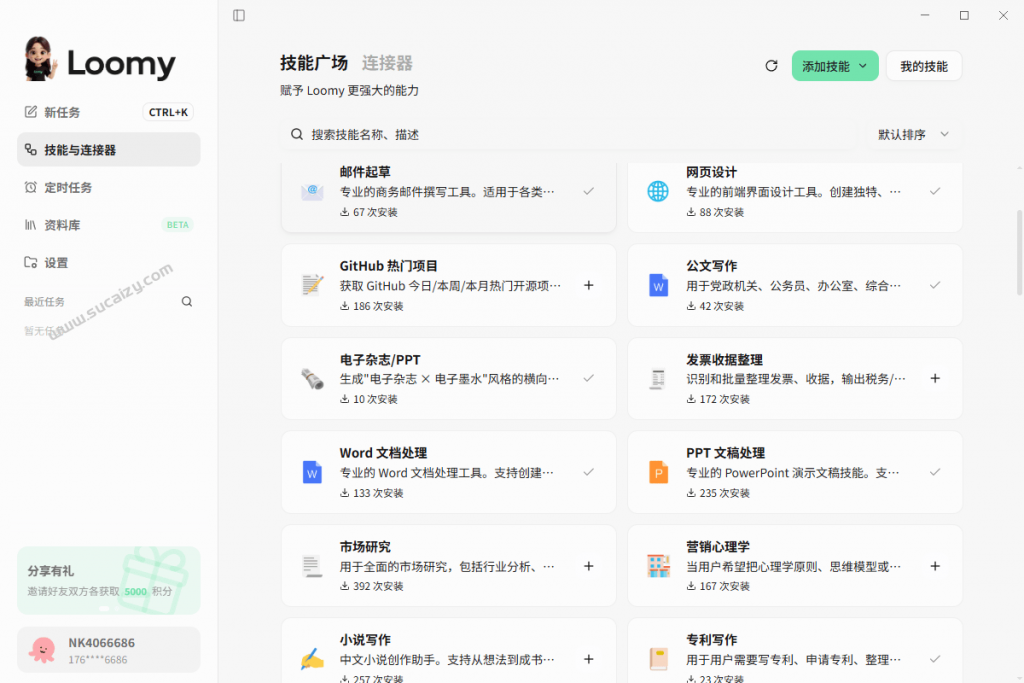This screenshot has width=1024, height=683.
Task: Click the 公文写作 installed checkmark
Action: pyautogui.click(x=935, y=285)
